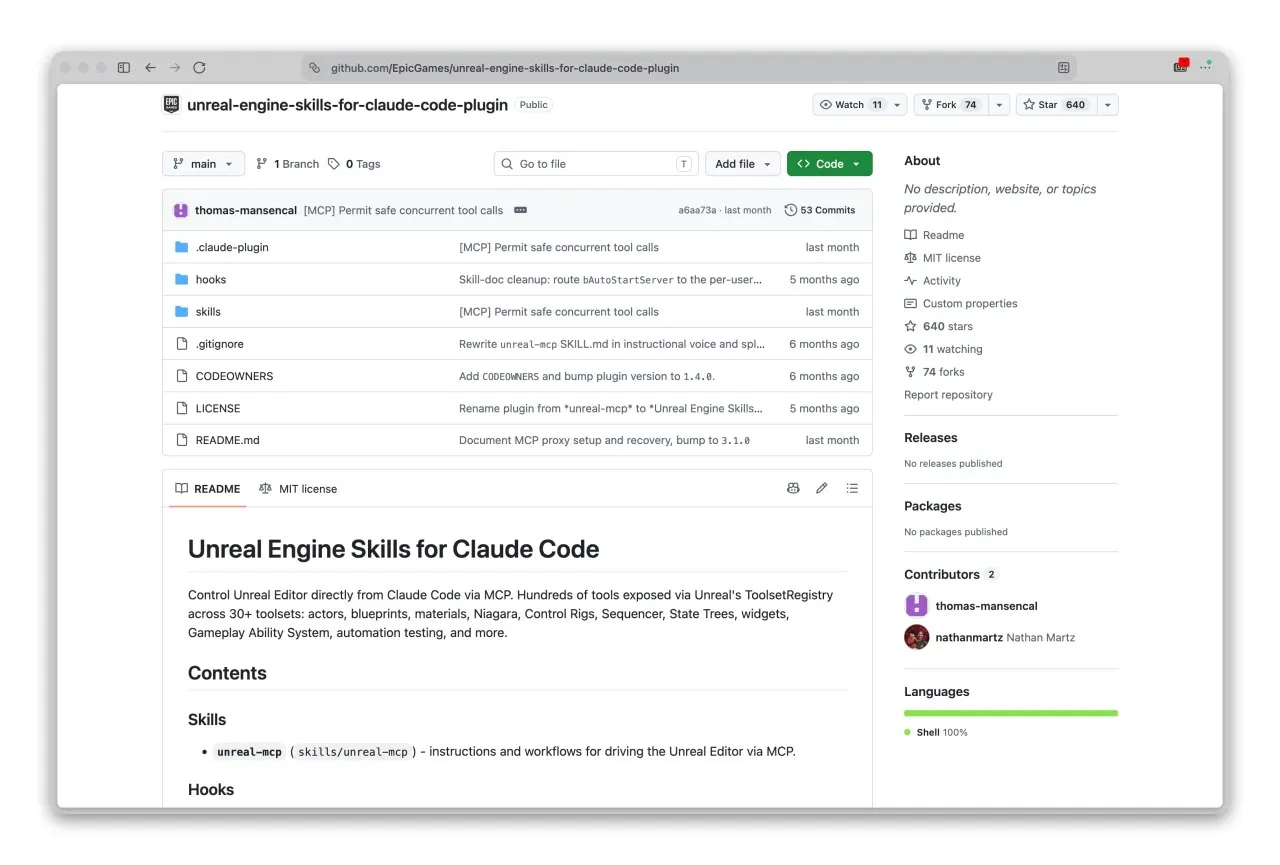1280x865 pixels.
Task: Click the browser reload icon
Action: pyautogui.click(x=199, y=68)
